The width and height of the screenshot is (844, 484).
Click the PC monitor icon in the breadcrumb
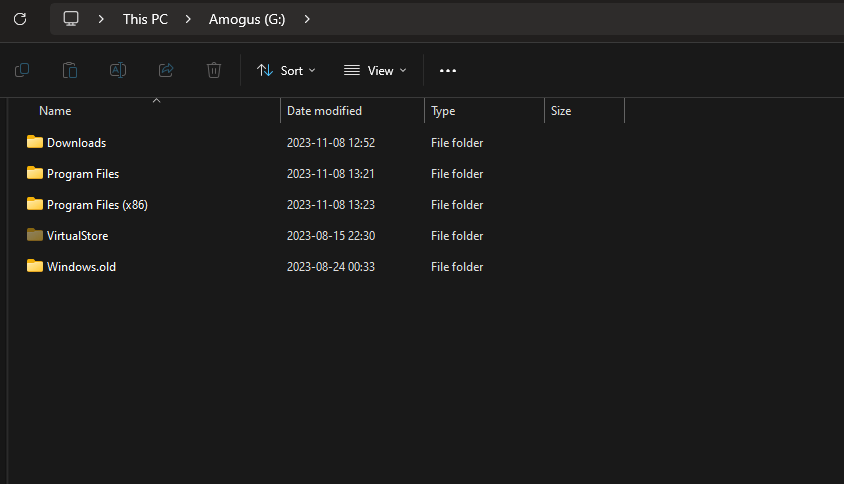click(71, 19)
